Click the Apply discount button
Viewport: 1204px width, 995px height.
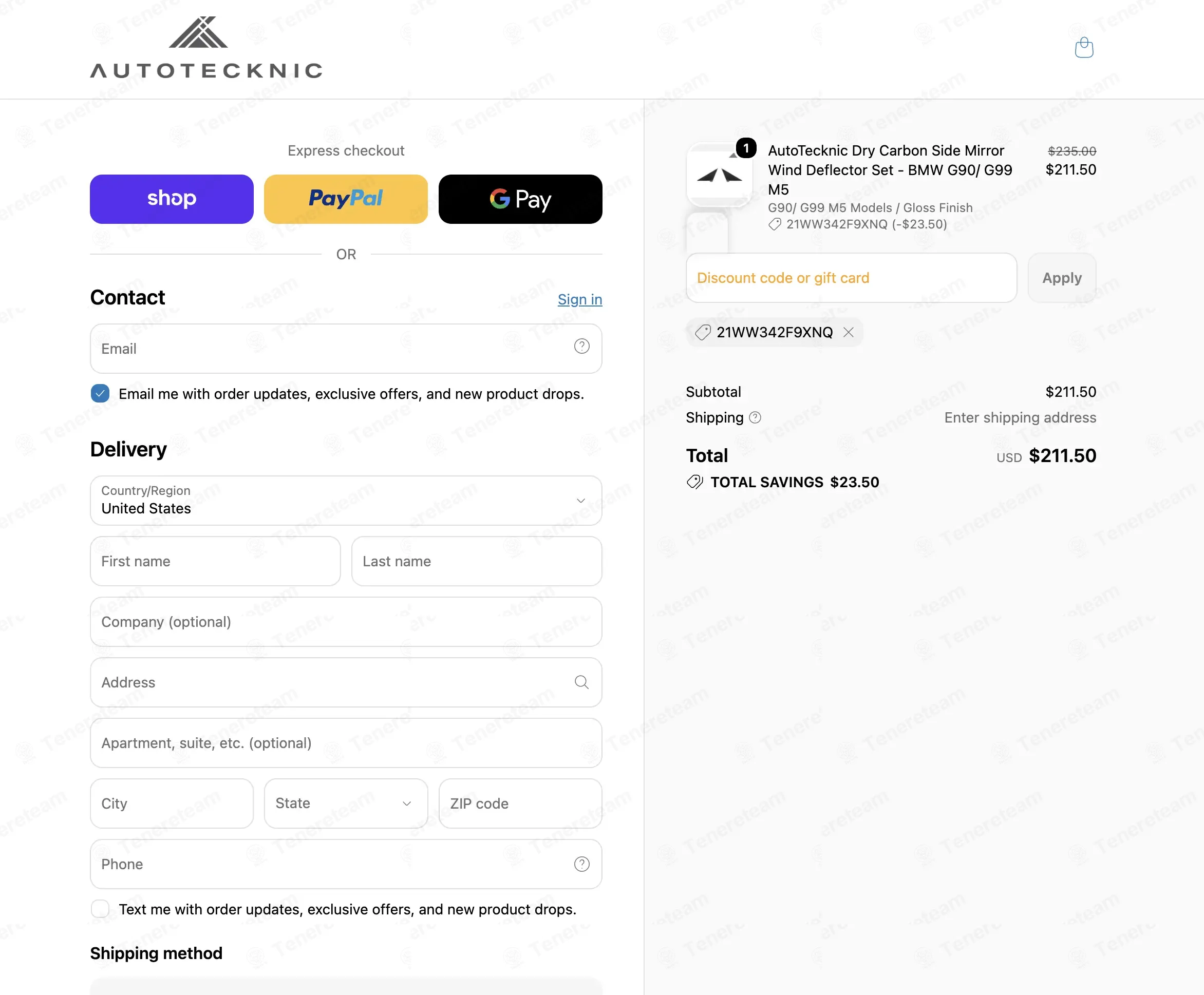(1062, 278)
